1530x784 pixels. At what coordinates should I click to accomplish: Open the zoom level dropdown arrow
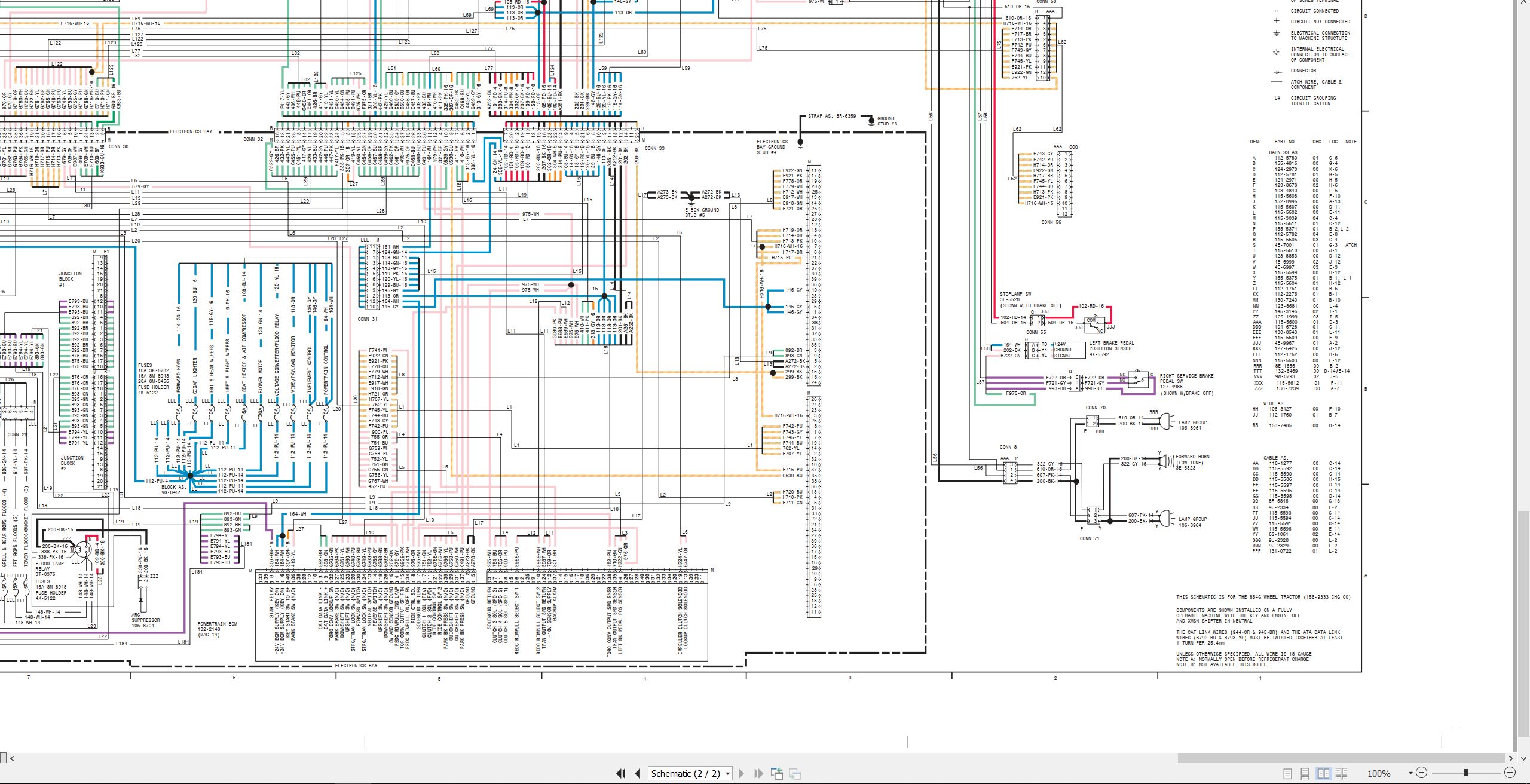1410,773
